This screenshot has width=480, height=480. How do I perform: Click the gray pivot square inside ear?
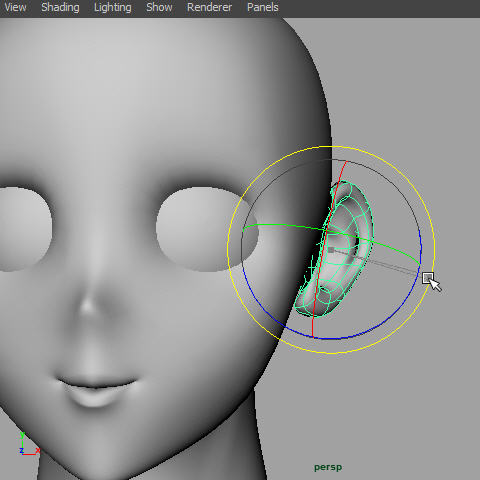[x=331, y=250]
